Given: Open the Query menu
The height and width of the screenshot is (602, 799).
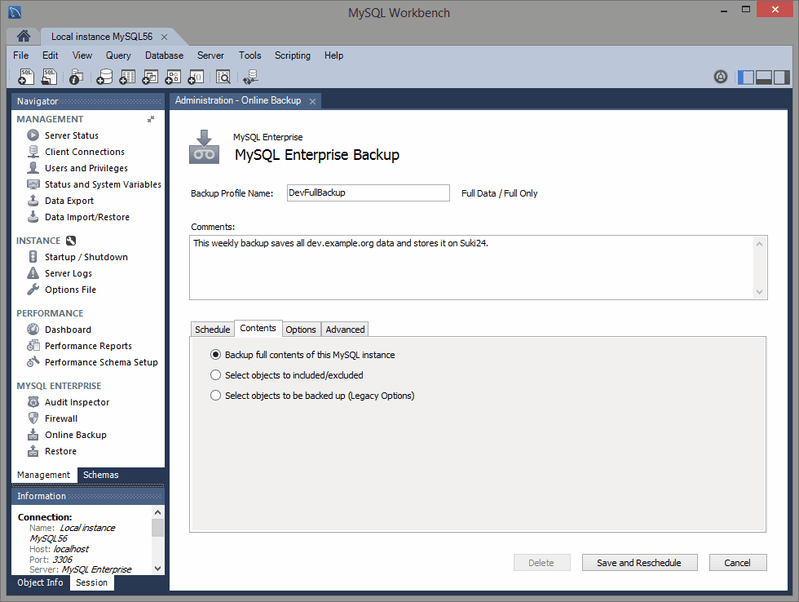Looking at the screenshot, I should (118, 55).
